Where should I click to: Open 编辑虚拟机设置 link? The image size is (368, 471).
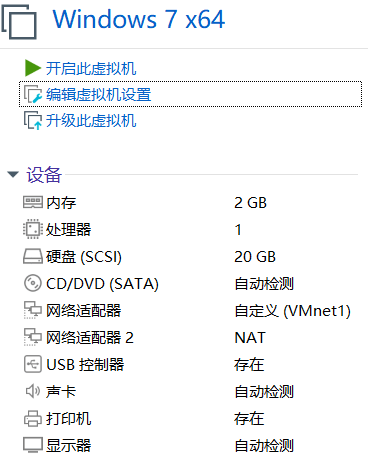pos(98,94)
